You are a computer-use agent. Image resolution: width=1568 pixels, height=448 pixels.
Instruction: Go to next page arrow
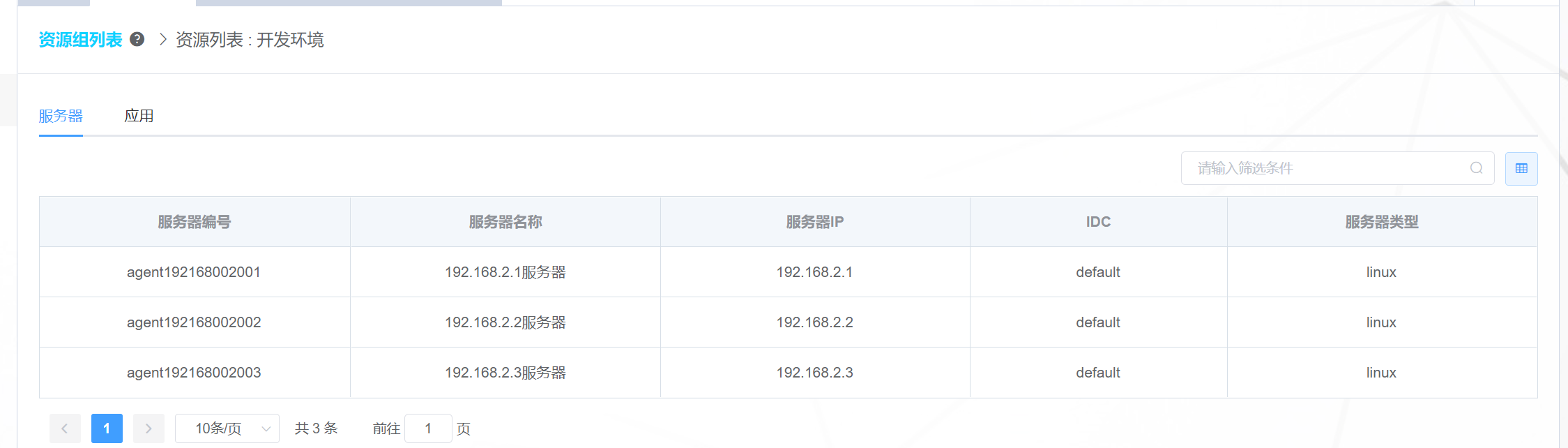(149, 428)
